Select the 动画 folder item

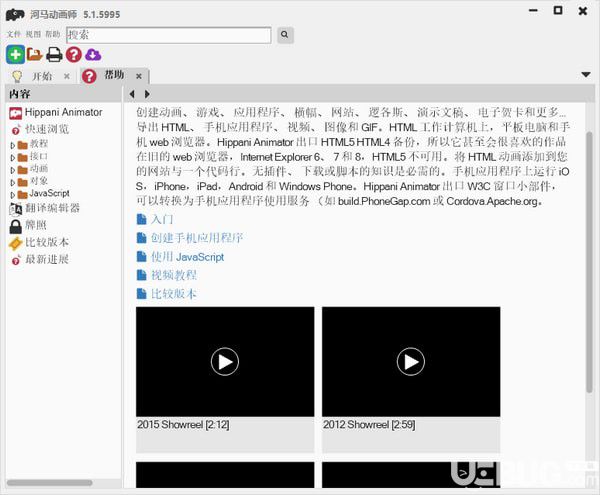click(x=39, y=168)
